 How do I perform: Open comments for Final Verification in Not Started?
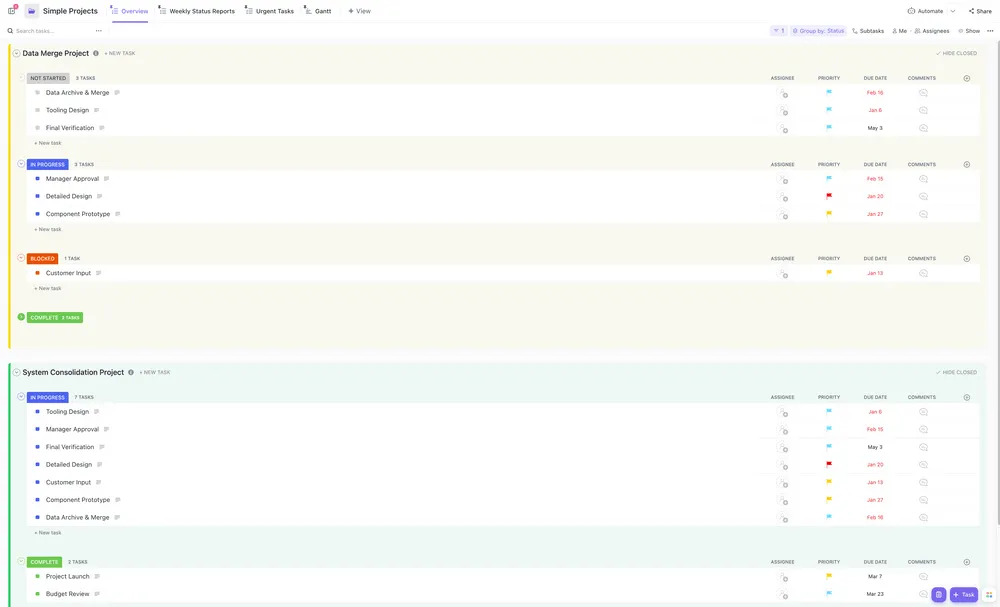pyautogui.click(x=923, y=128)
